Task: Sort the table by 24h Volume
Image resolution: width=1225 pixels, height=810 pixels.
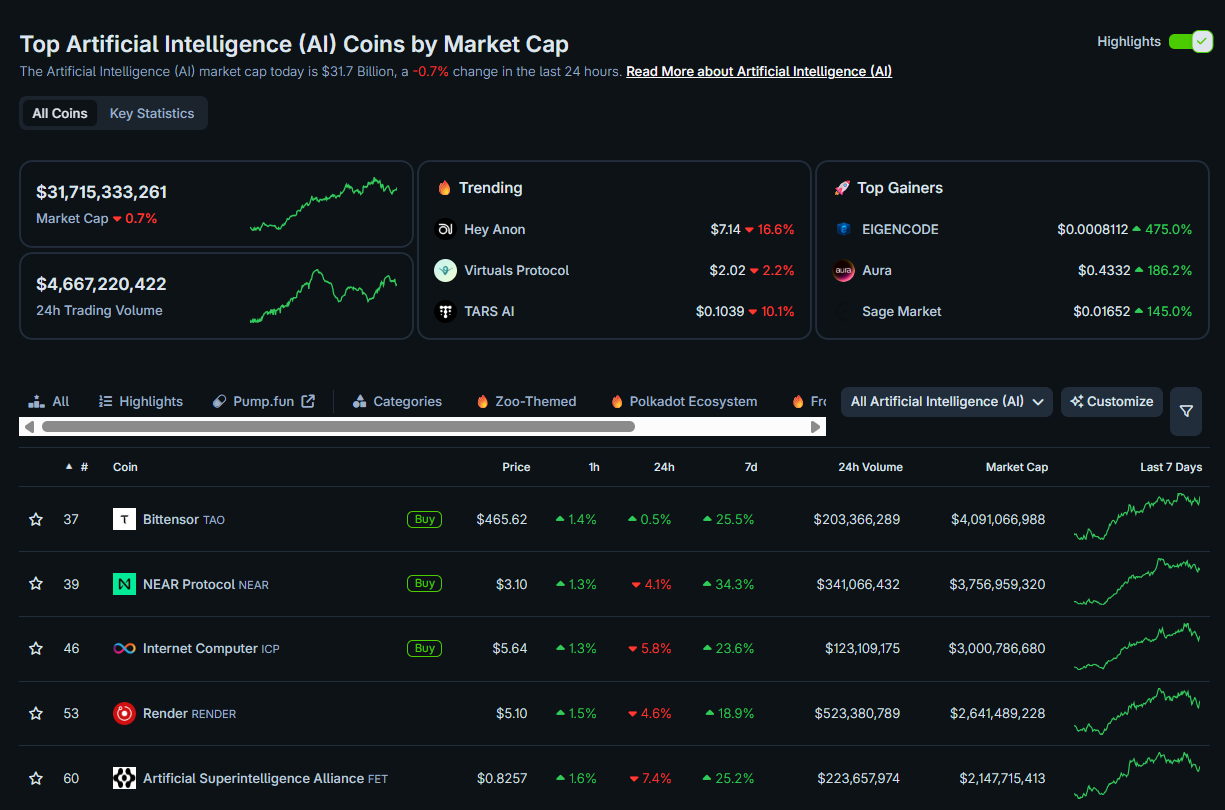Action: point(870,467)
